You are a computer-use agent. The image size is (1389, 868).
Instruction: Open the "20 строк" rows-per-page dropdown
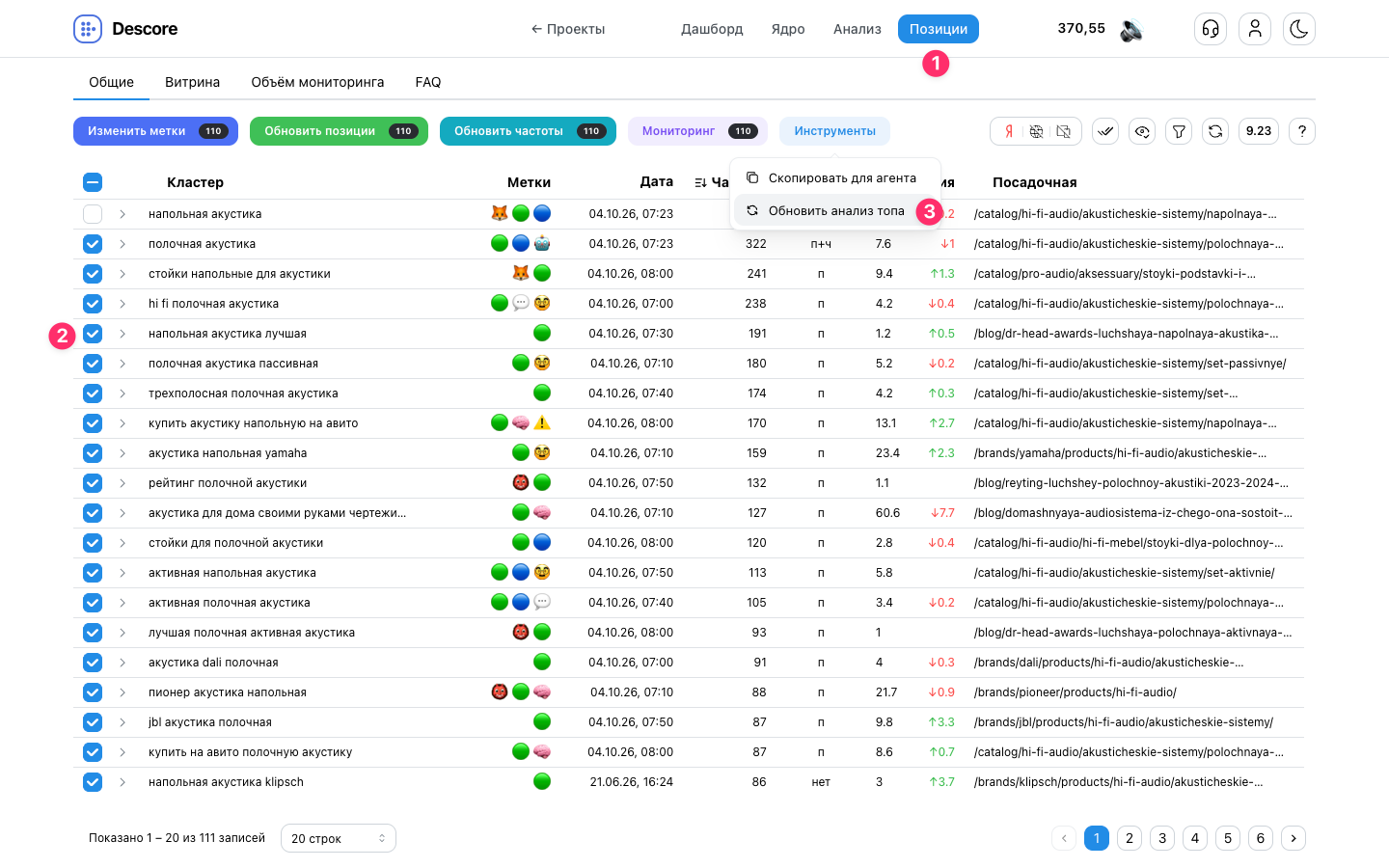pos(339,838)
